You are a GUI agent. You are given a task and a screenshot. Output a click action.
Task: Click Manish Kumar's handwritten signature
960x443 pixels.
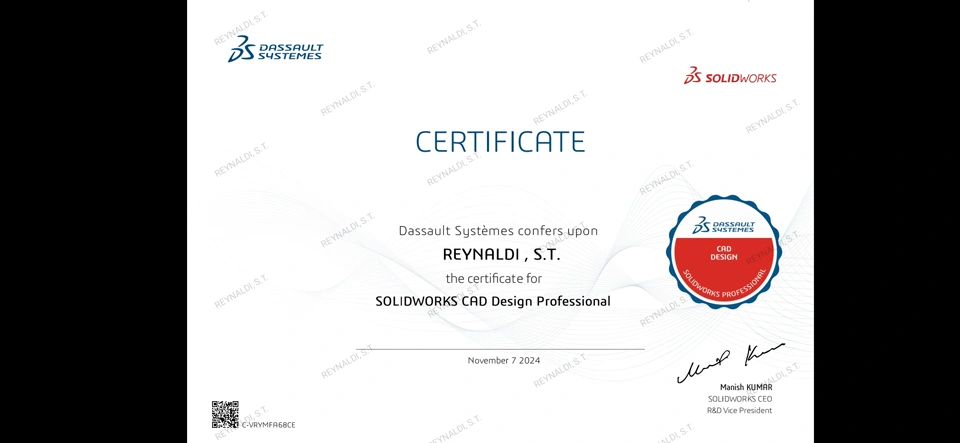tap(730, 363)
